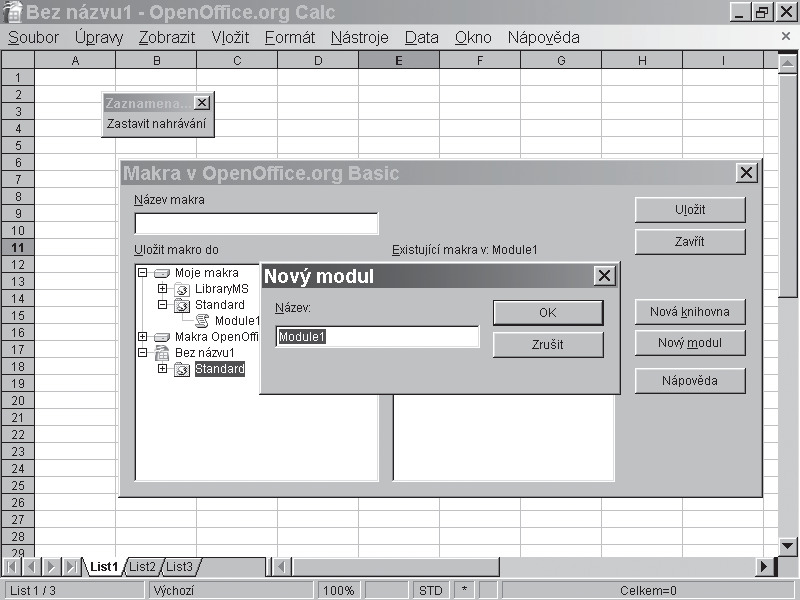
Task: Click horizontal scrollbar right arrow
Action: click(x=764, y=566)
